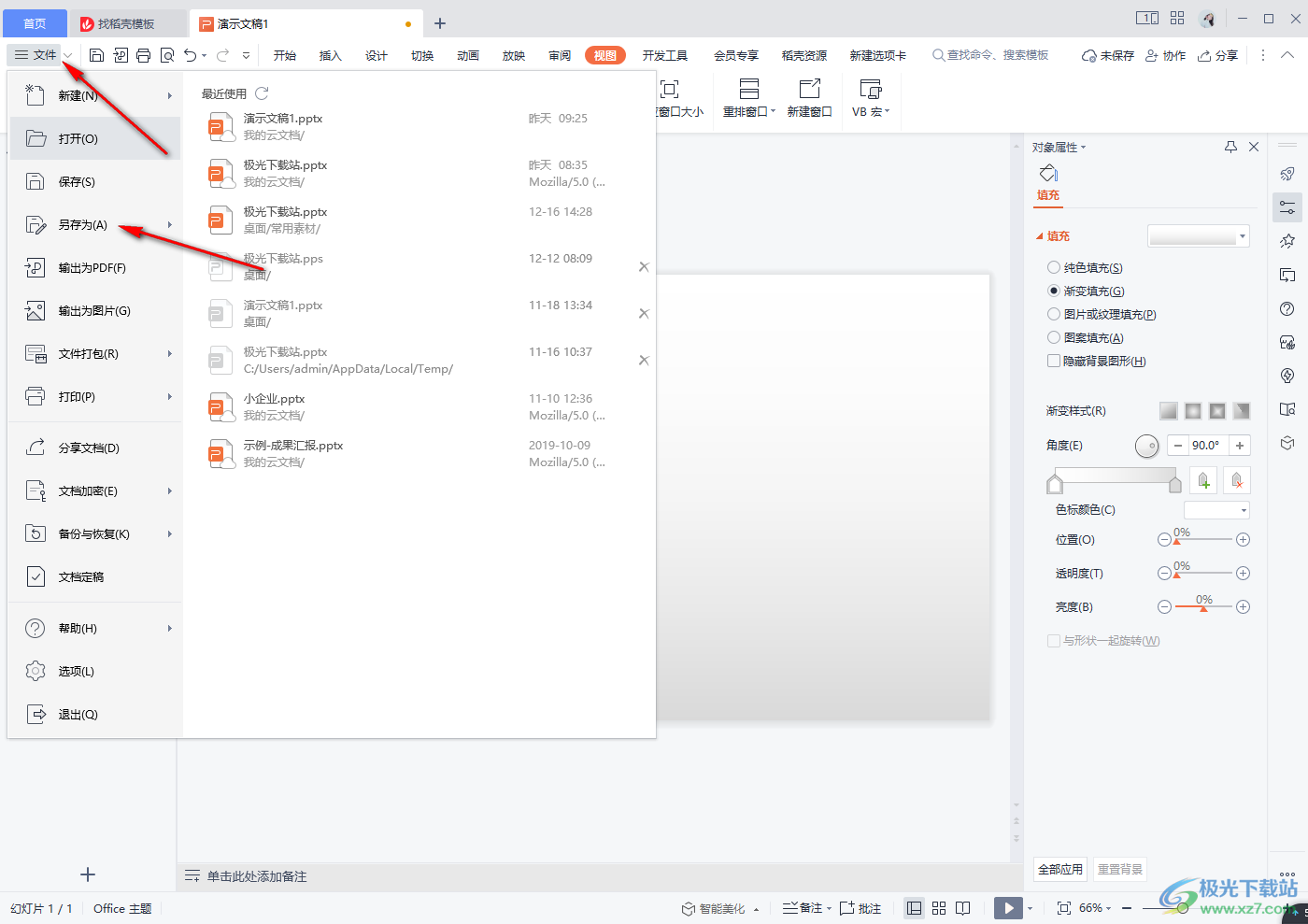1308x924 pixels.
Task: Choose Export as Picture menu item
Action: pyautogui.click(x=94, y=311)
